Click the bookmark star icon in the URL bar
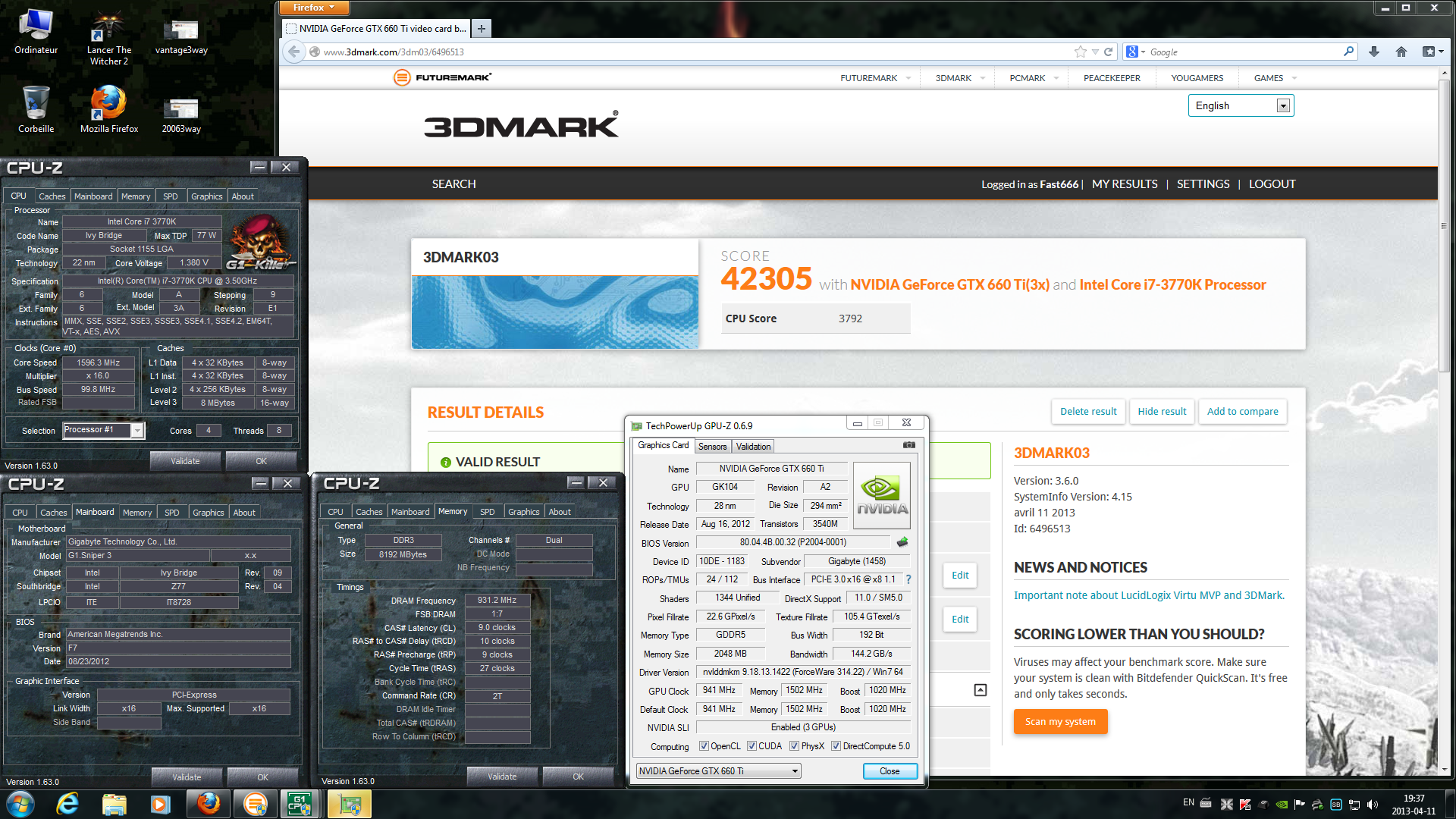The width and height of the screenshot is (1456, 819). pyautogui.click(x=1080, y=52)
